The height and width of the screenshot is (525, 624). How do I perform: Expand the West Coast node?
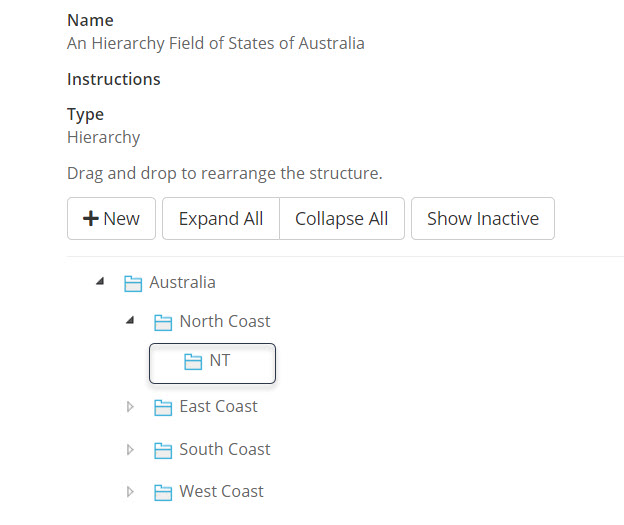[130, 492]
